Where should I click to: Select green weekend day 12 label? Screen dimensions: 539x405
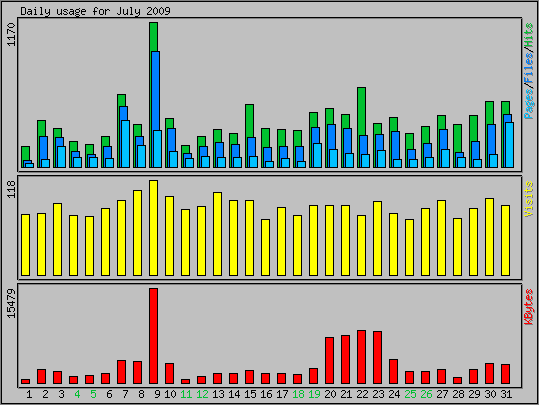[x=202, y=394]
